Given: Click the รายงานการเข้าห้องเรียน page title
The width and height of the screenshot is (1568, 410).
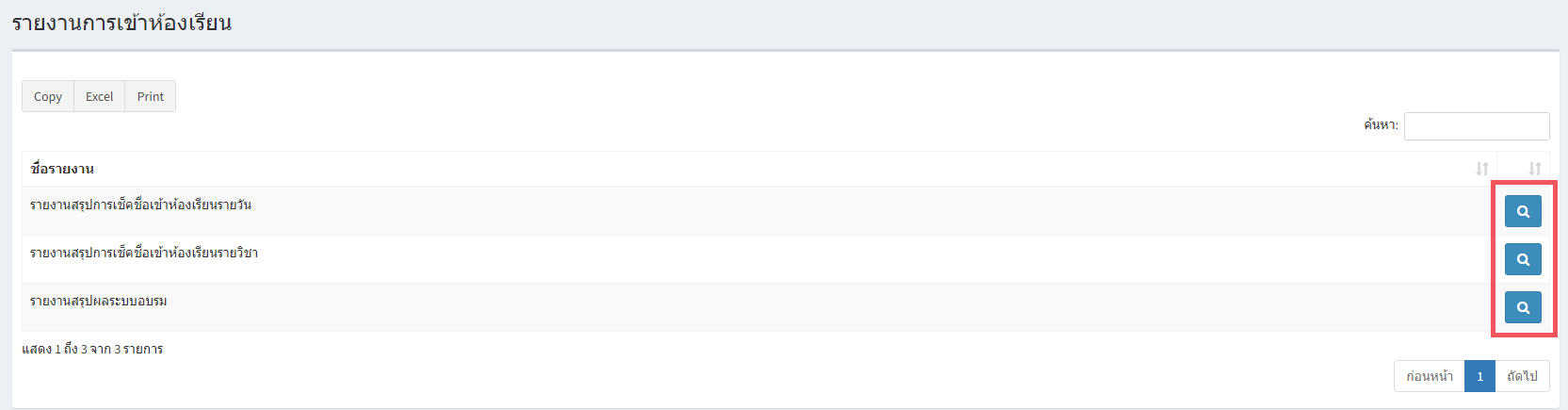Looking at the screenshot, I should pos(121,23).
